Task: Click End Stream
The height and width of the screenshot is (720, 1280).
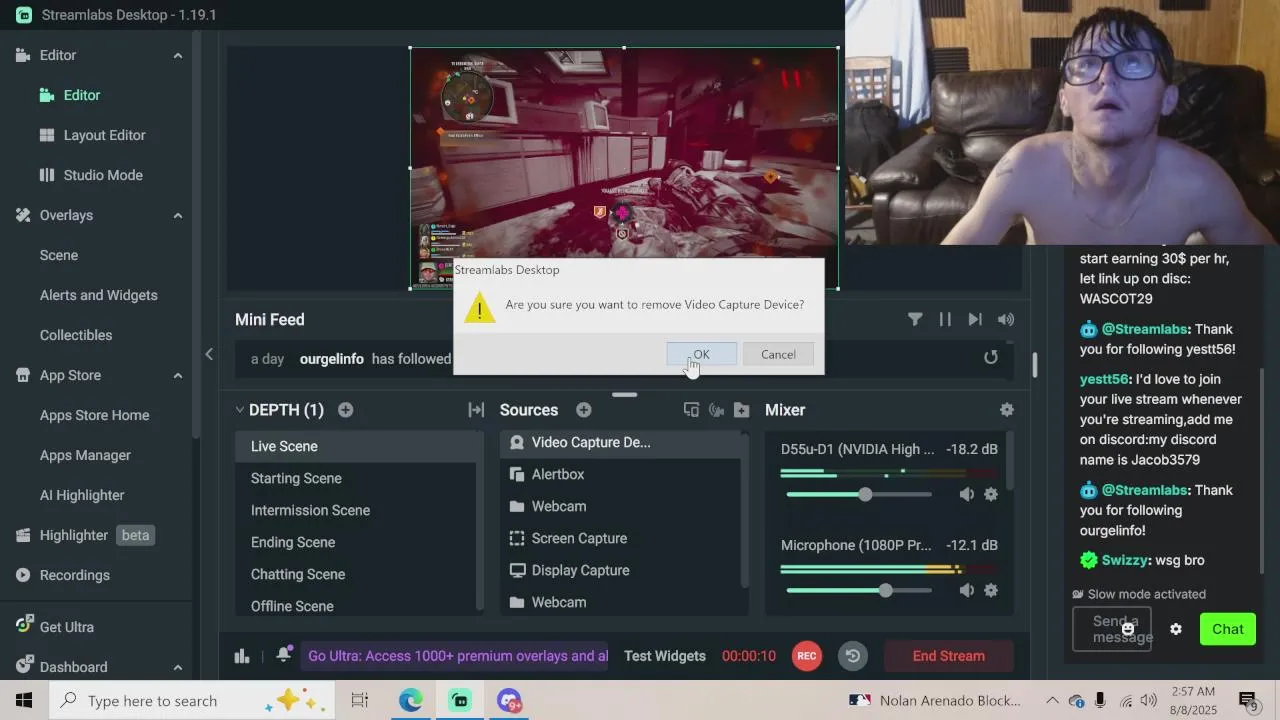Action: coord(949,656)
